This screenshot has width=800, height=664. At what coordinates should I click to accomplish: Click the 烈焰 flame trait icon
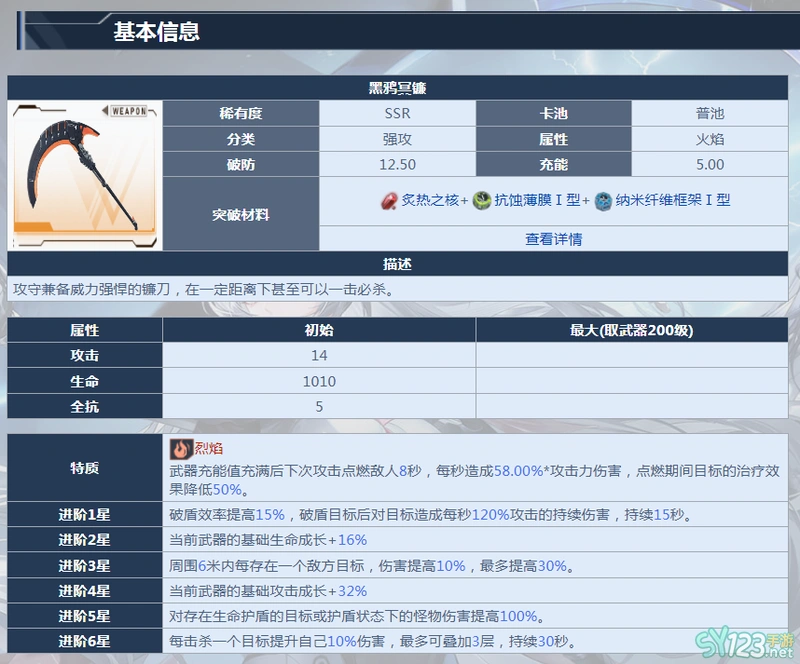[181, 449]
